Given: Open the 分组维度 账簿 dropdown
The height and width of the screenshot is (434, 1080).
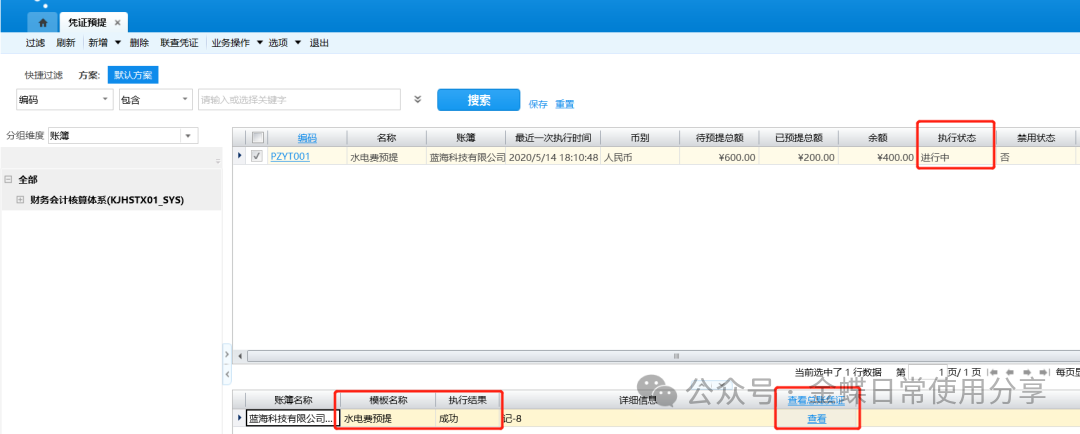Looking at the screenshot, I should [x=187, y=135].
